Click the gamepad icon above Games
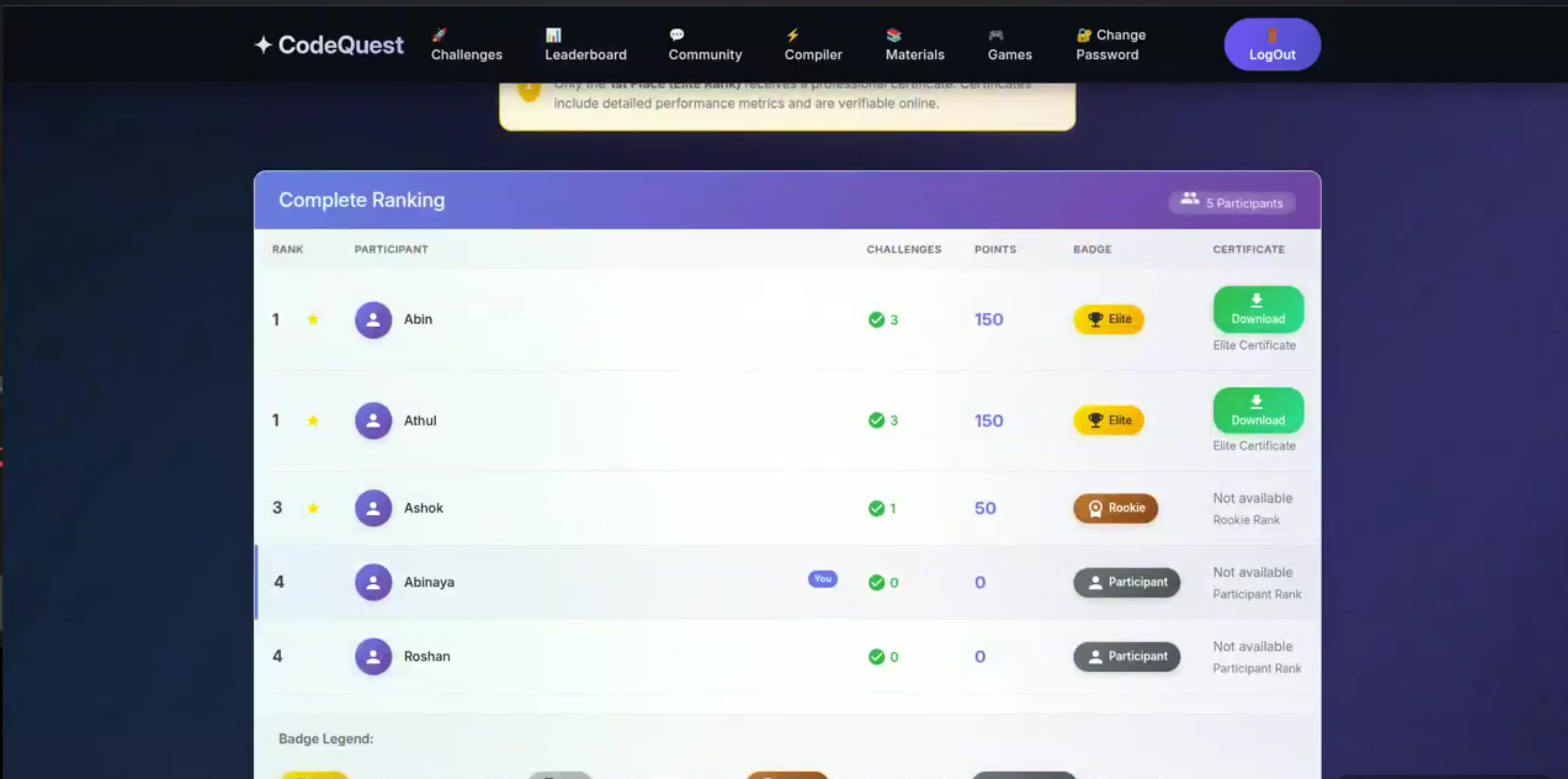Screen dimensions: 1568x779 coord(995,34)
